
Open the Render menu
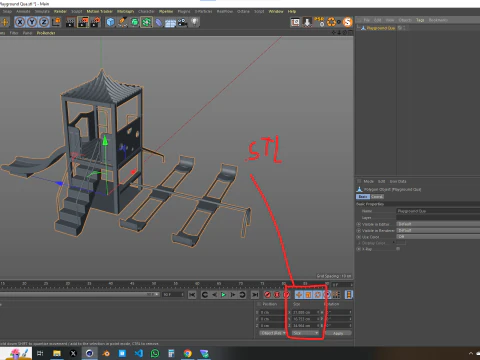click(60, 11)
